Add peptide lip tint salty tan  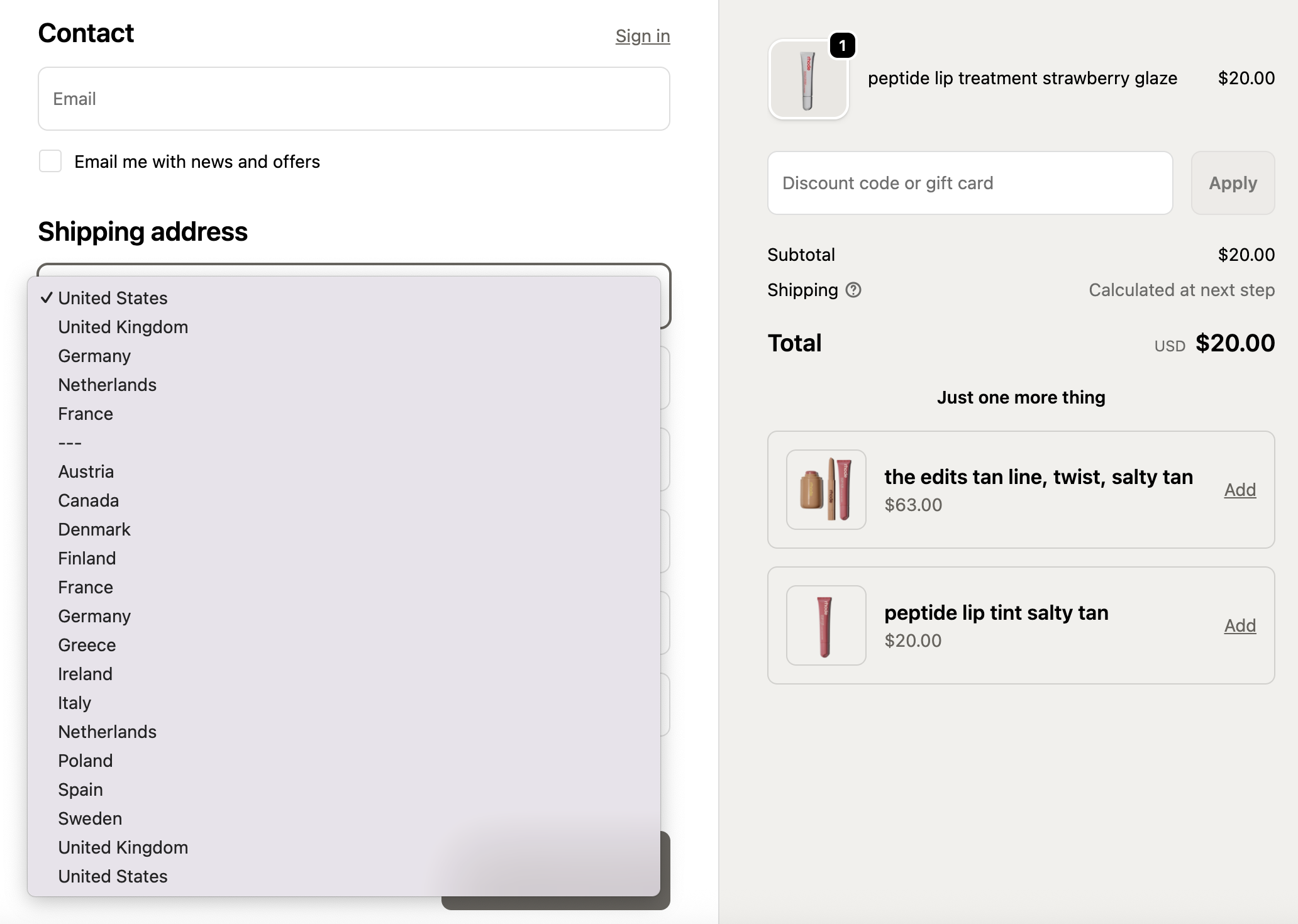coord(1240,625)
